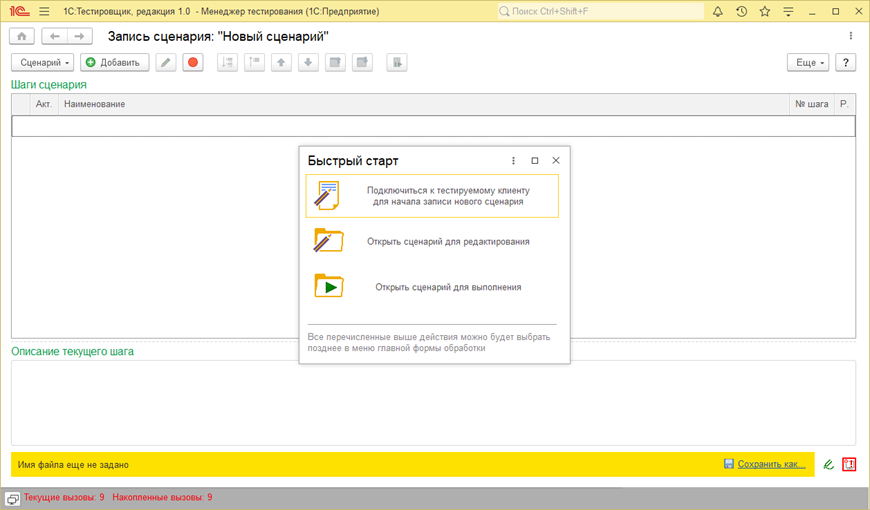
Task: Click the search field Поиск Ctrl+Shift+F
Action: [598, 12]
